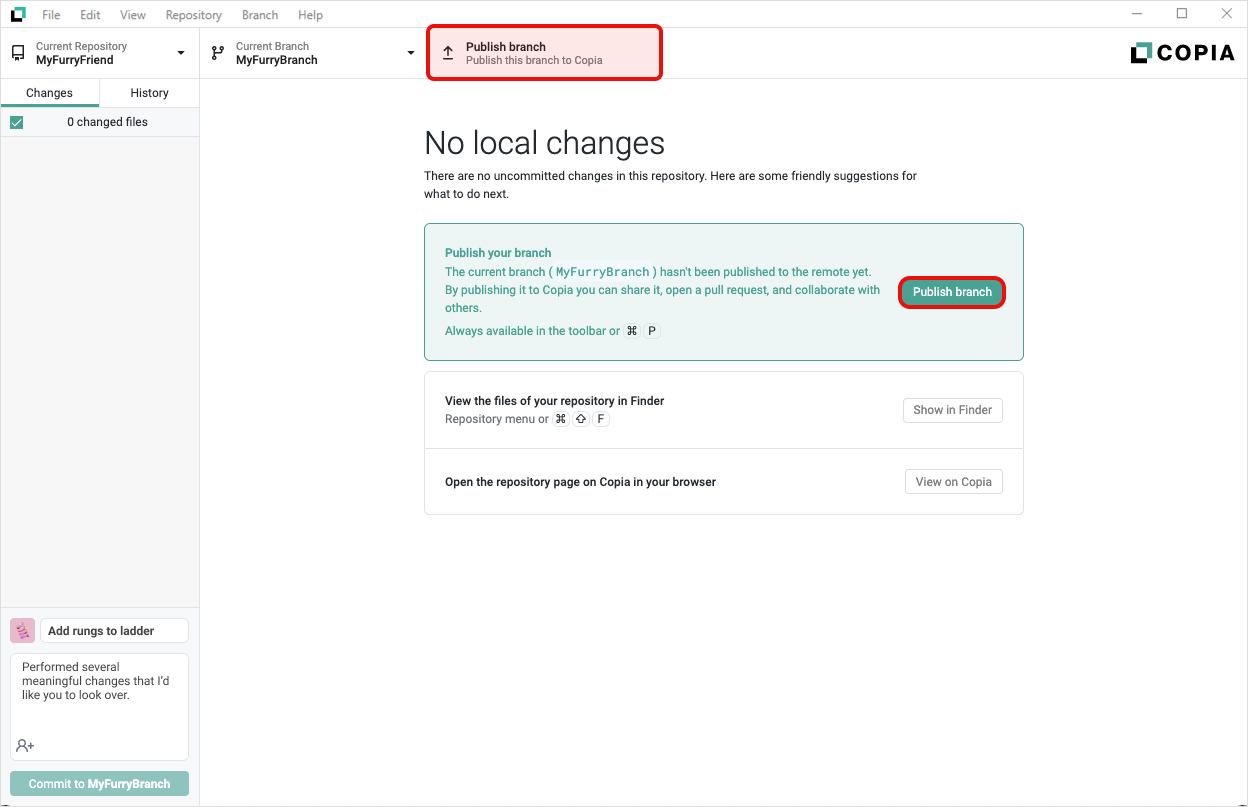The image size is (1248, 807).
Task: Click the repository icon beside Current Repository
Action: click(x=18, y=53)
